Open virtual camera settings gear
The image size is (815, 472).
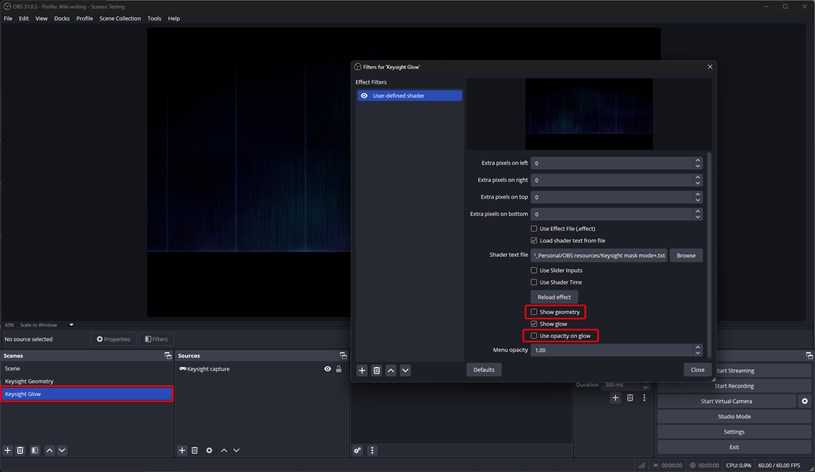805,401
